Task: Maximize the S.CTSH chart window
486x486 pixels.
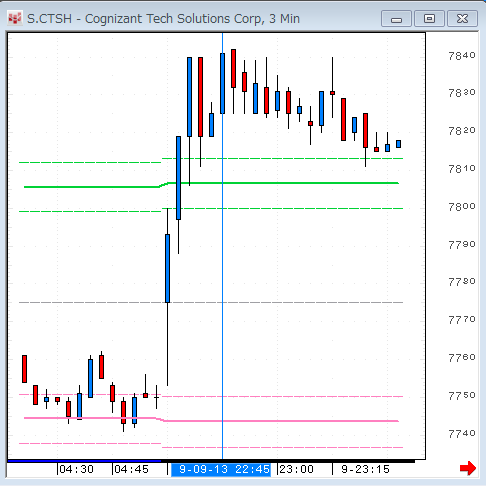Action: [x=429, y=19]
